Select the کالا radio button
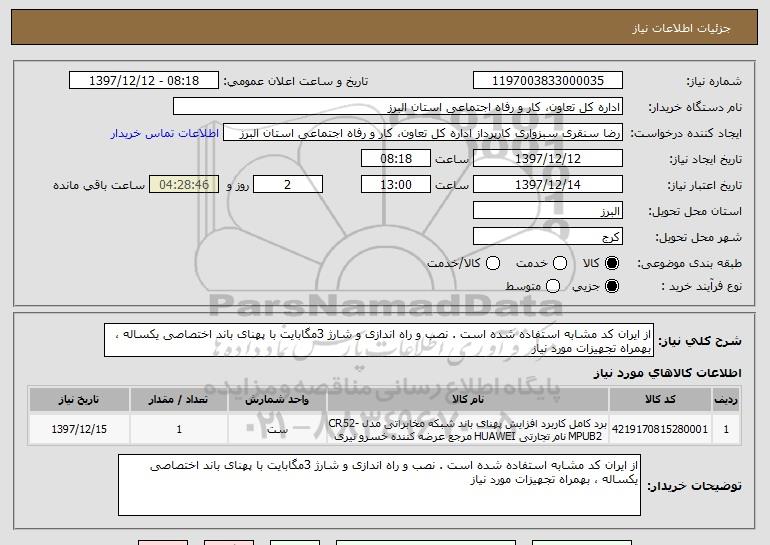 [x=611, y=263]
